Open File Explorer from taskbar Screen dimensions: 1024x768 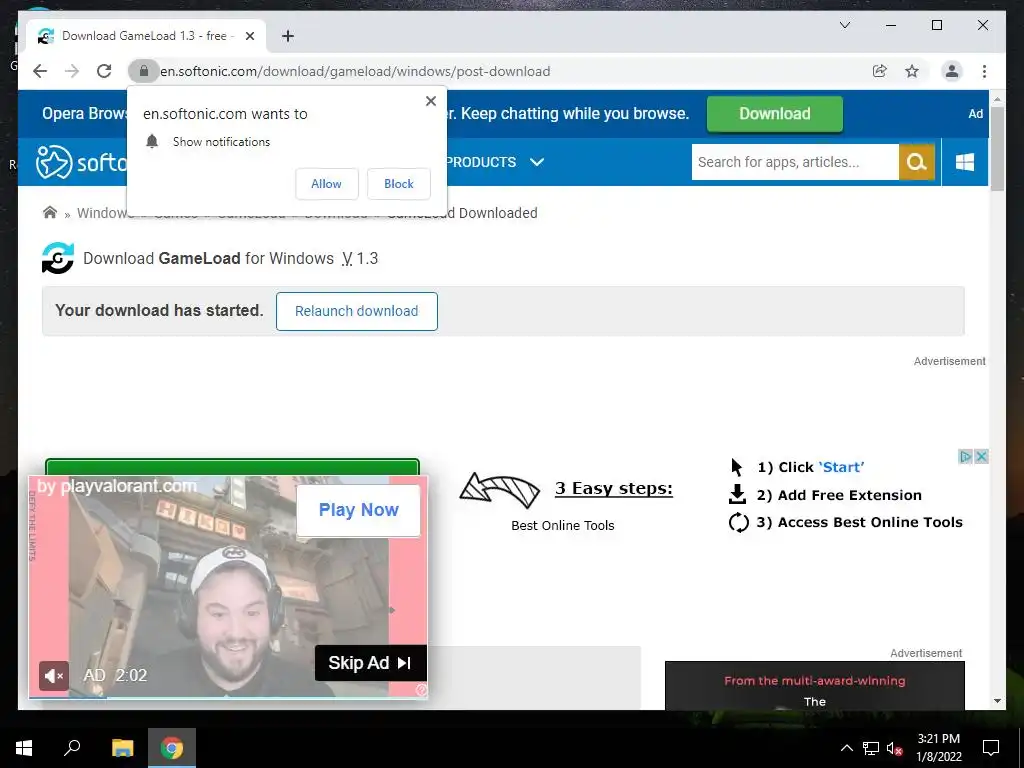(123, 748)
